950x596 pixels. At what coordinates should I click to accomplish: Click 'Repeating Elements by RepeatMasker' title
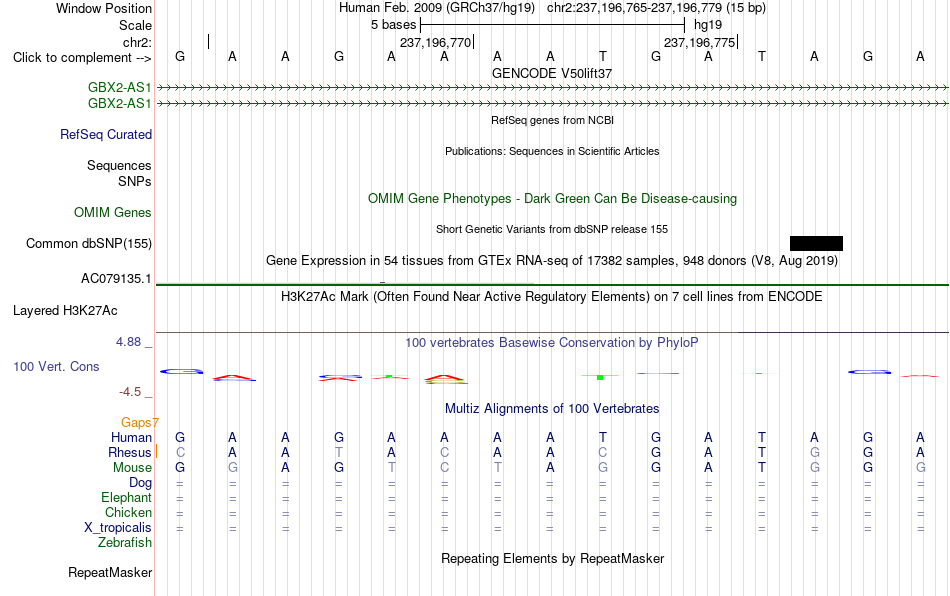(553, 559)
